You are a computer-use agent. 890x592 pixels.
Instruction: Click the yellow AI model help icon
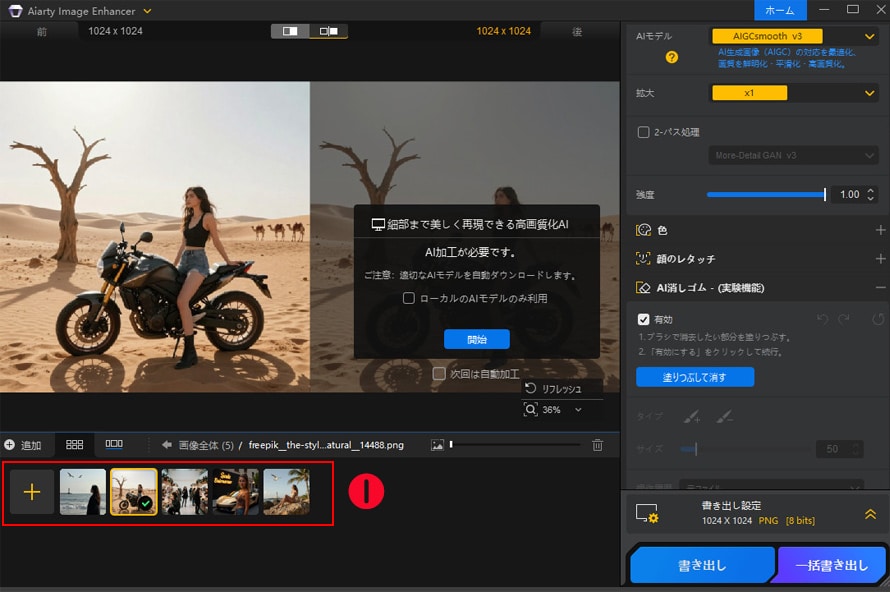tap(672, 57)
